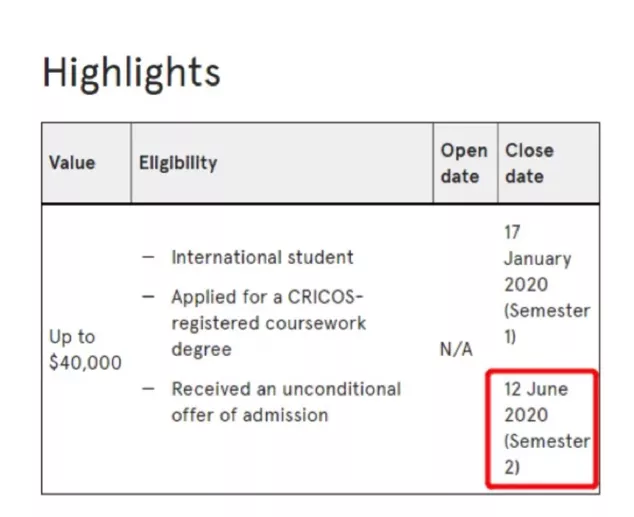Click the dash before Applied for a CRICOS

click(148, 297)
